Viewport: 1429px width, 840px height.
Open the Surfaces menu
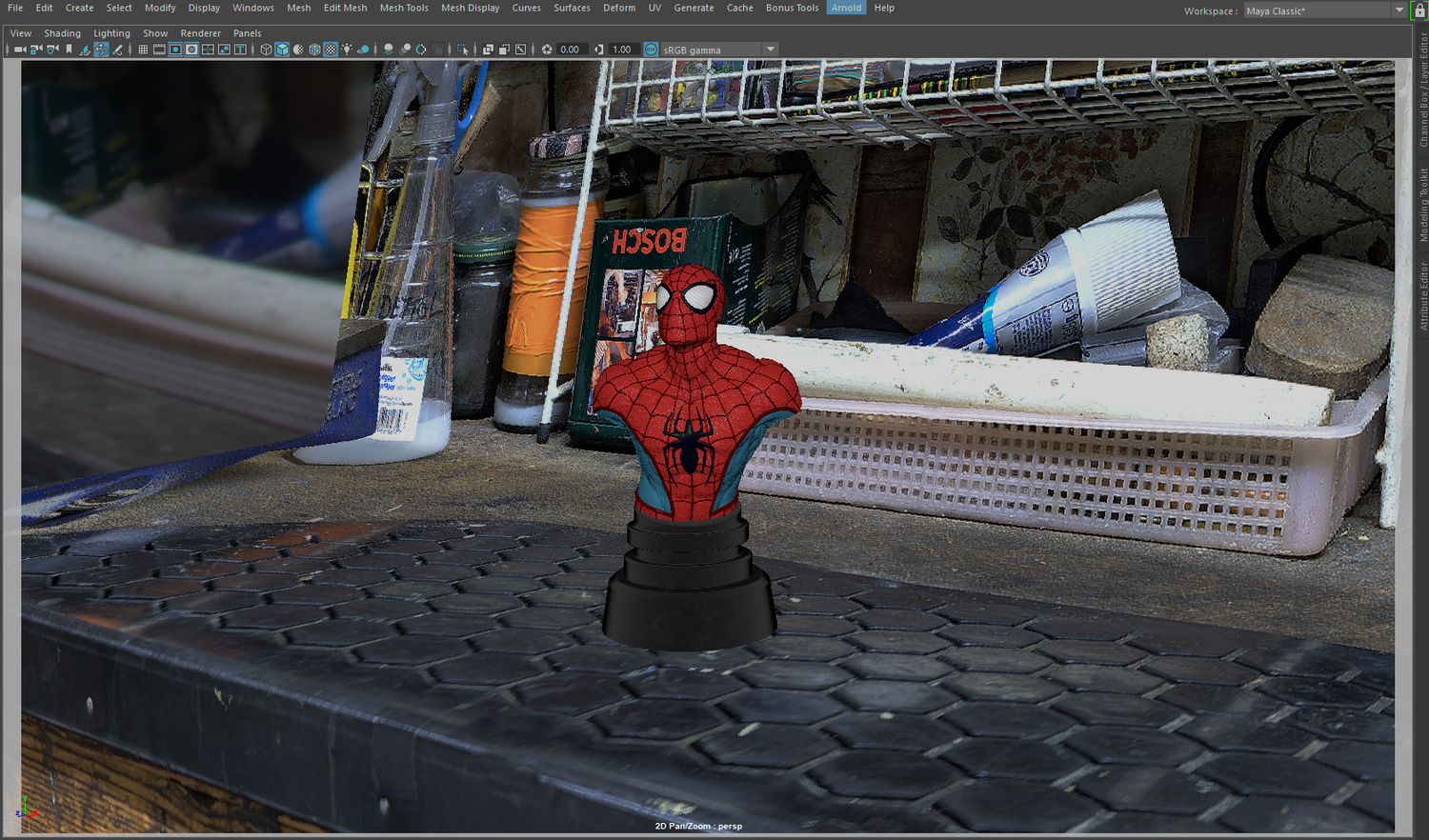573,8
